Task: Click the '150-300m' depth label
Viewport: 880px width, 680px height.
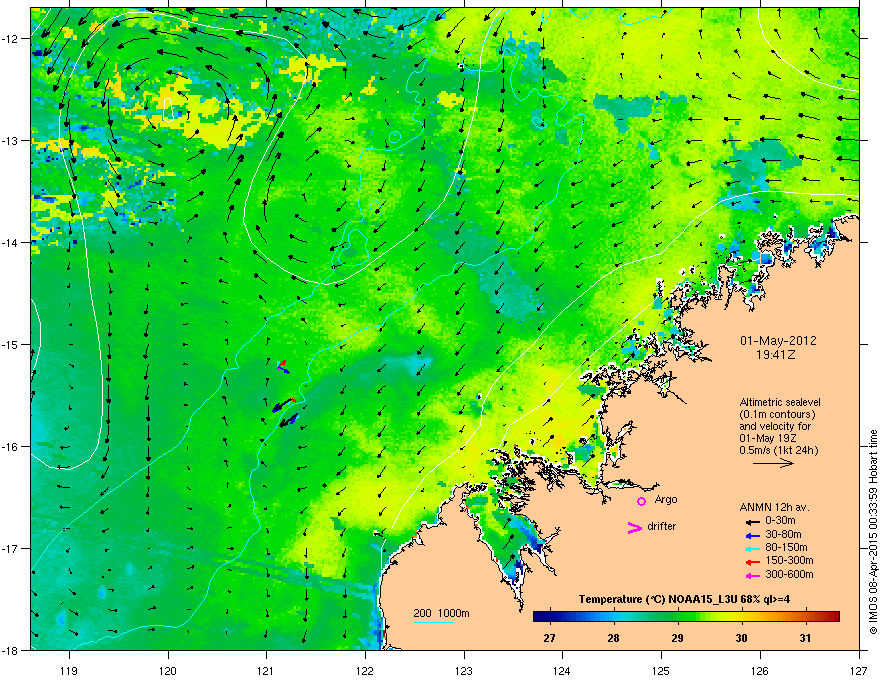Action: [789, 560]
